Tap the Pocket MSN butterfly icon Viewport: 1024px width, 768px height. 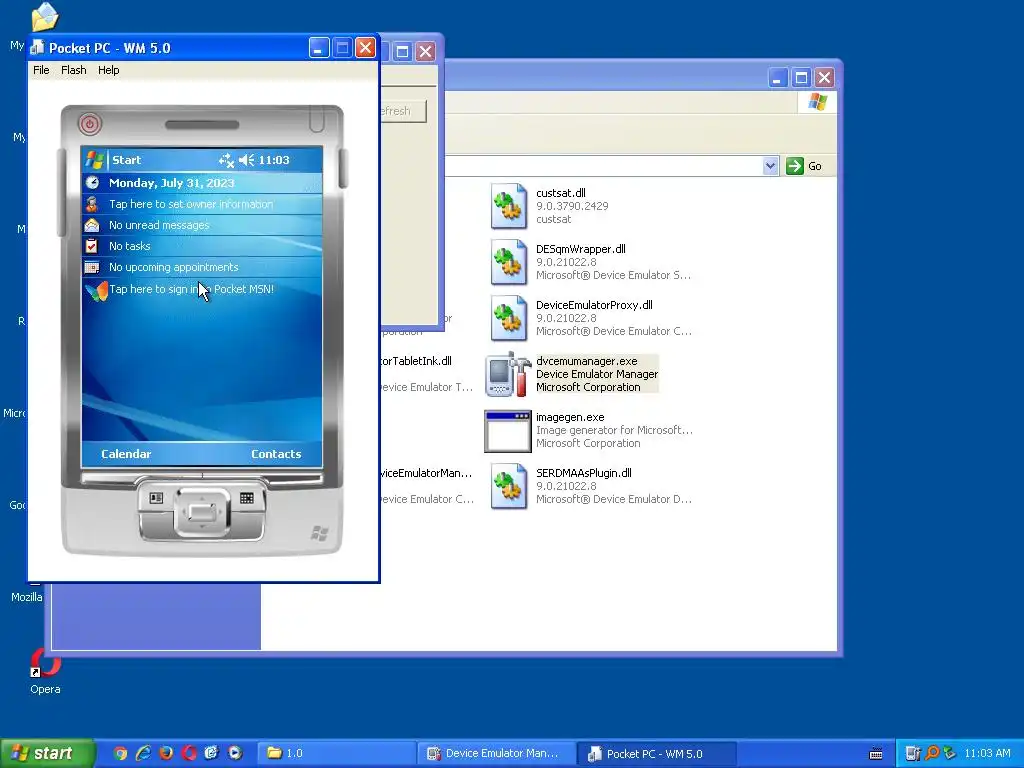97,290
